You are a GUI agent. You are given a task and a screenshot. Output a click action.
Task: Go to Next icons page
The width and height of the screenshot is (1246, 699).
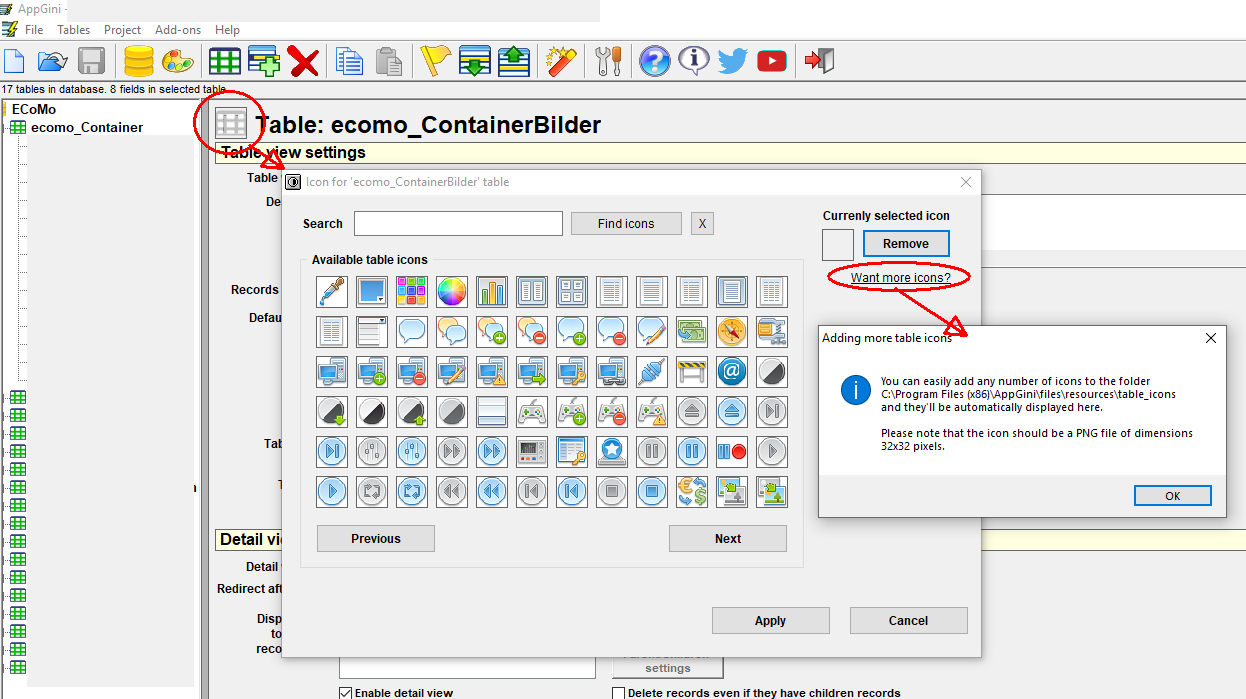coord(728,539)
